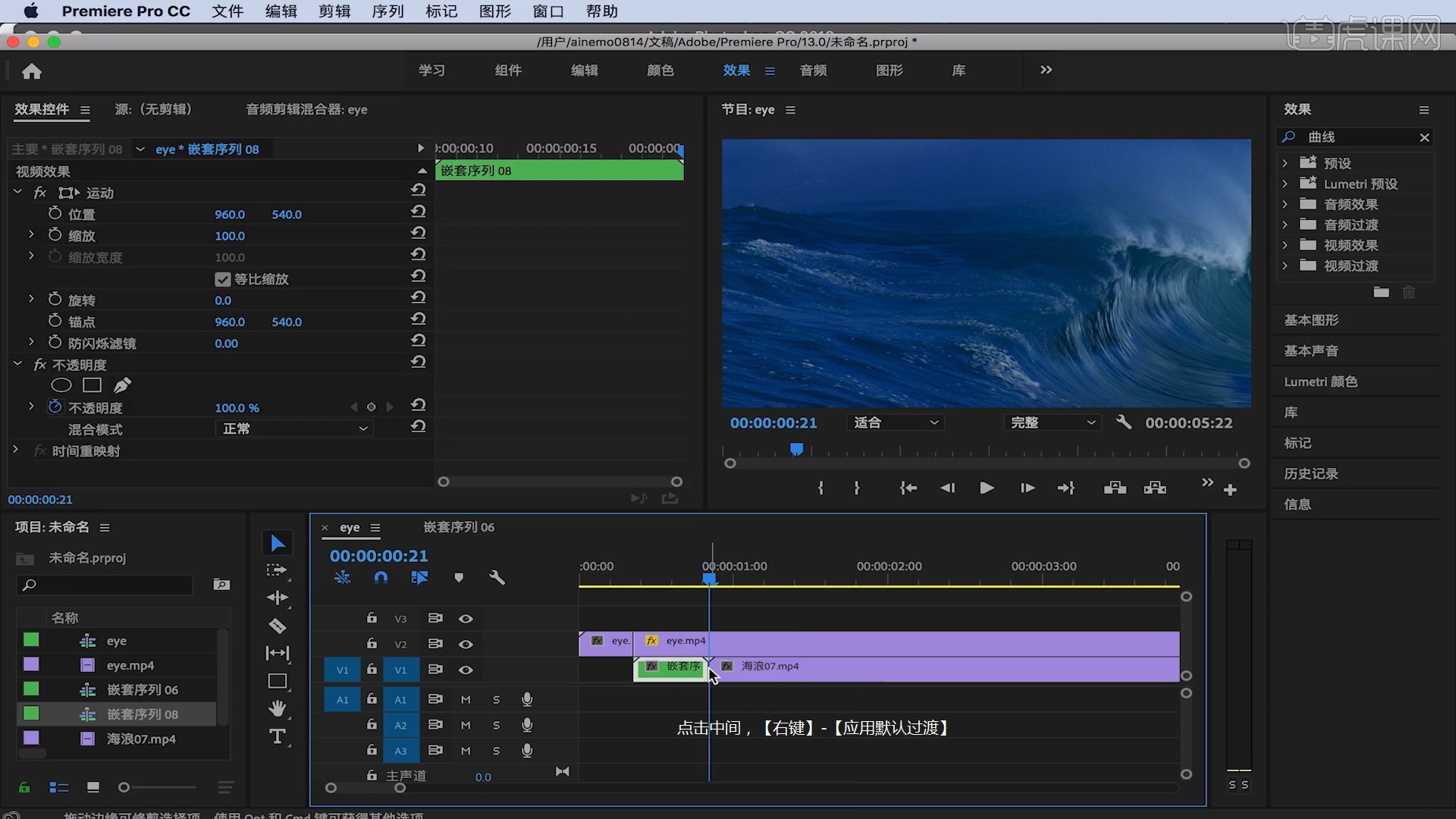The height and width of the screenshot is (819, 1456).
Task: Switch to 嵌套序列 06 timeline tab
Action: (459, 527)
